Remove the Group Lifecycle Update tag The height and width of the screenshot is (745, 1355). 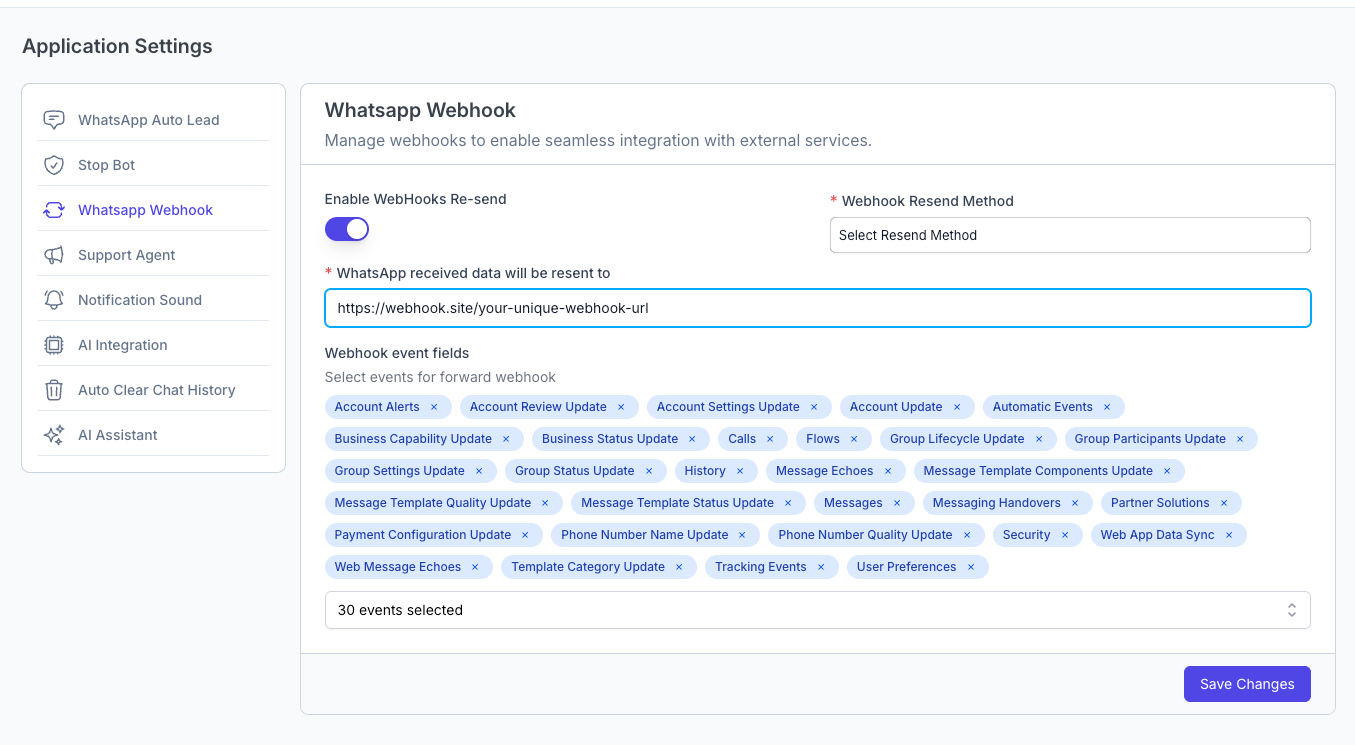point(1039,439)
